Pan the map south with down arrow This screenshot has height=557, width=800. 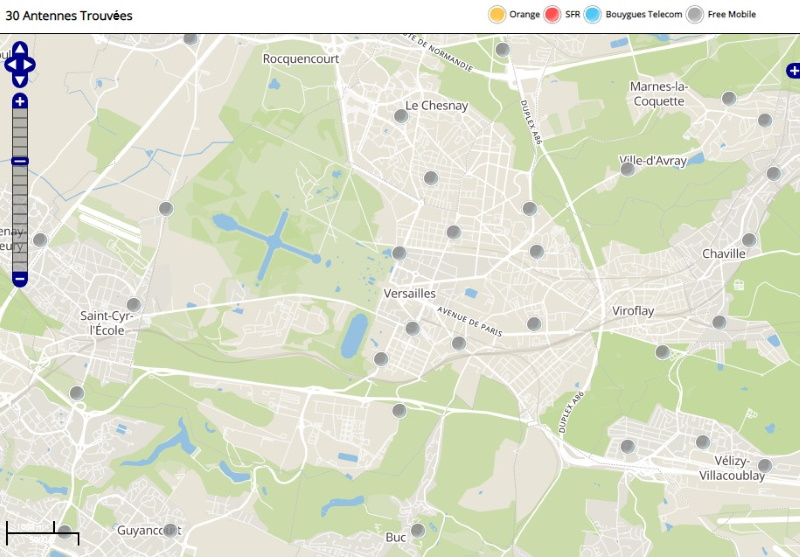pyautogui.click(x=20, y=81)
